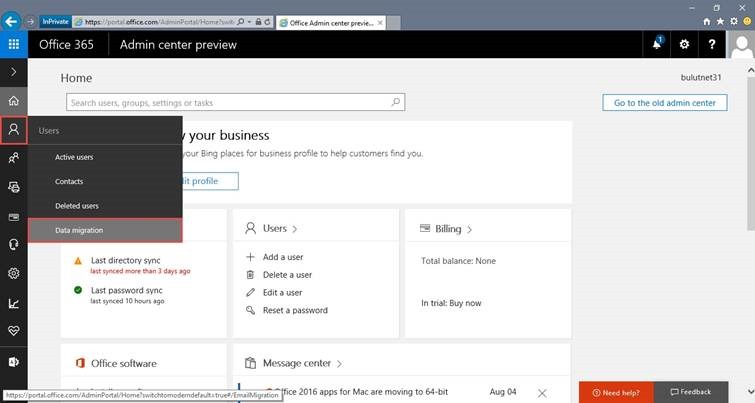This screenshot has width=755, height=403.
Task: Click Total balance: None text
Action: 458,261
